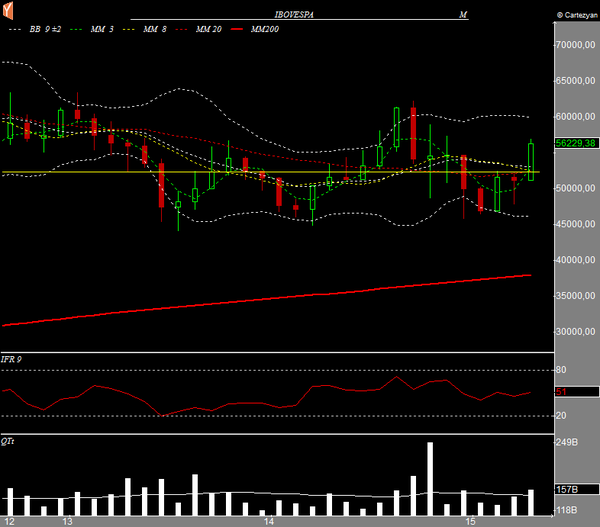Click the IBOVESPA chart title
The width and height of the screenshot is (600, 527).
(x=294, y=15)
